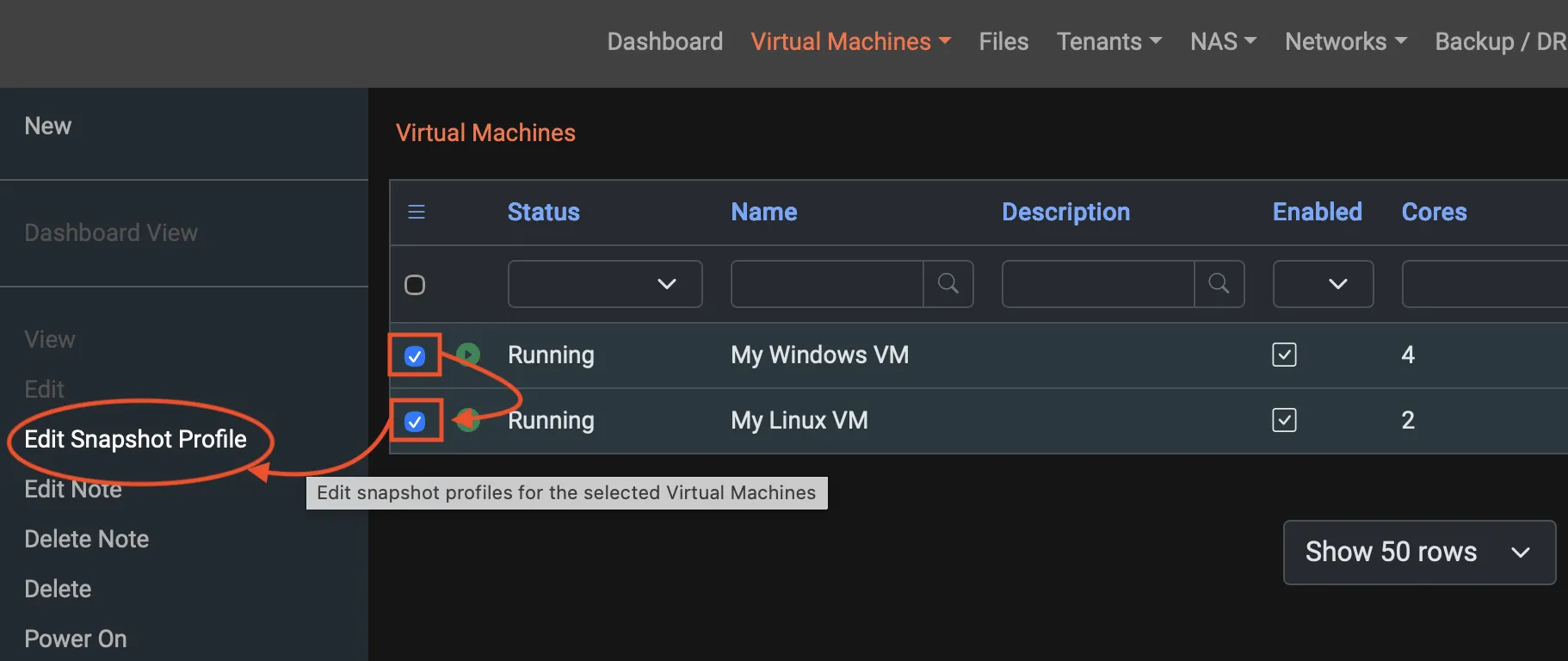Click the sidebar Delete action
Viewport: 1568px width, 661px height.
pyautogui.click(x=58, y=589)
